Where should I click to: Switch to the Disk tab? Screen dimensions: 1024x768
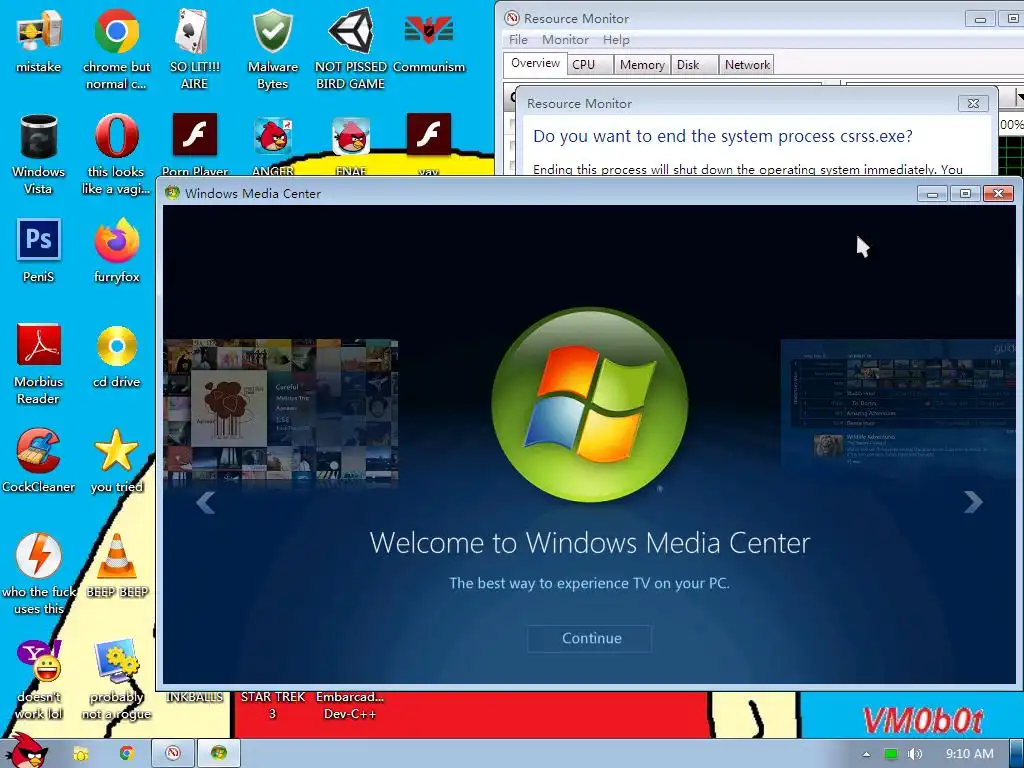click(695, 65)
